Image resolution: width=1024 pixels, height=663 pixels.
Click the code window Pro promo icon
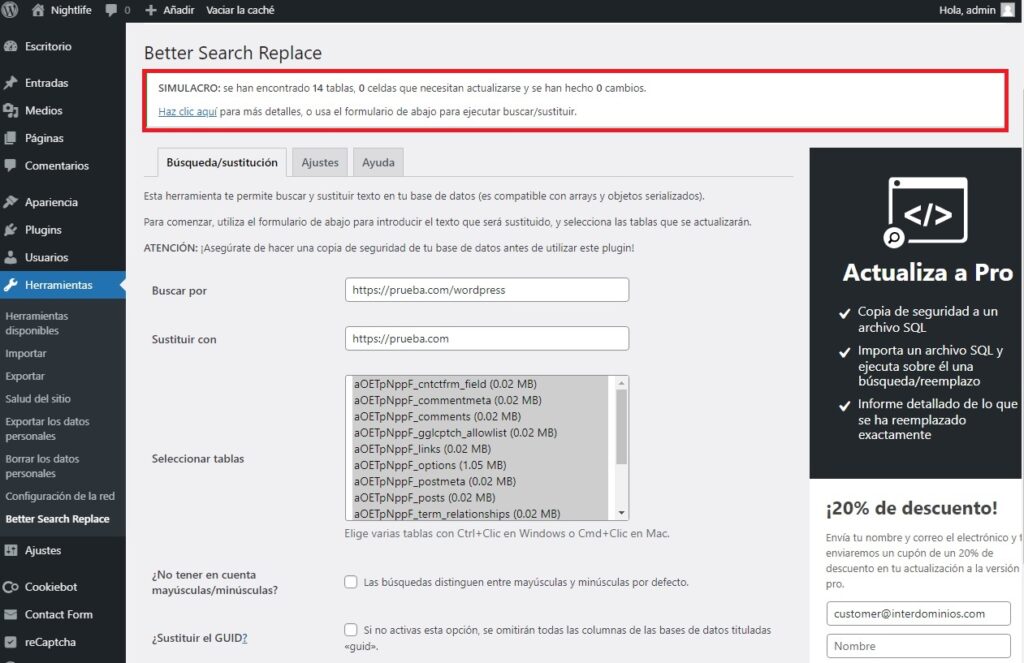pyautogui.click(x=925, y=212)
